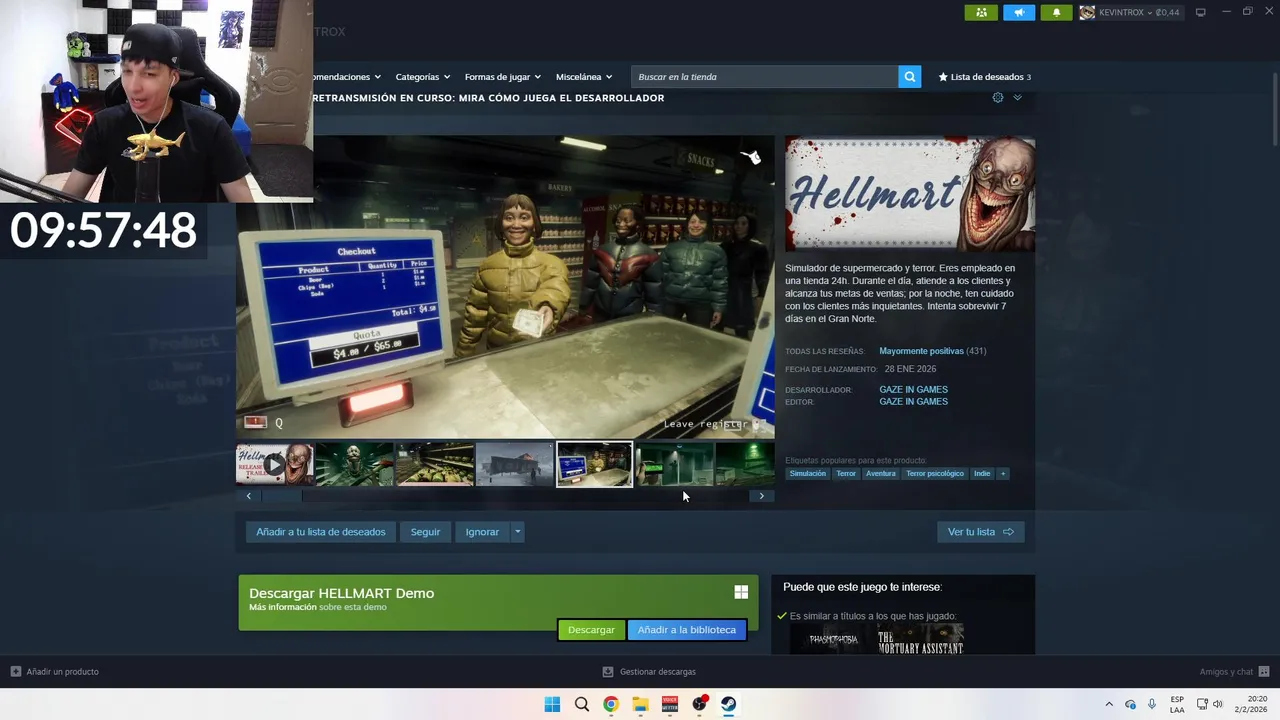Open the Mayormente positivas reviews link
1280x720 pixels.
pyautogui.click(x=921, y=351)
